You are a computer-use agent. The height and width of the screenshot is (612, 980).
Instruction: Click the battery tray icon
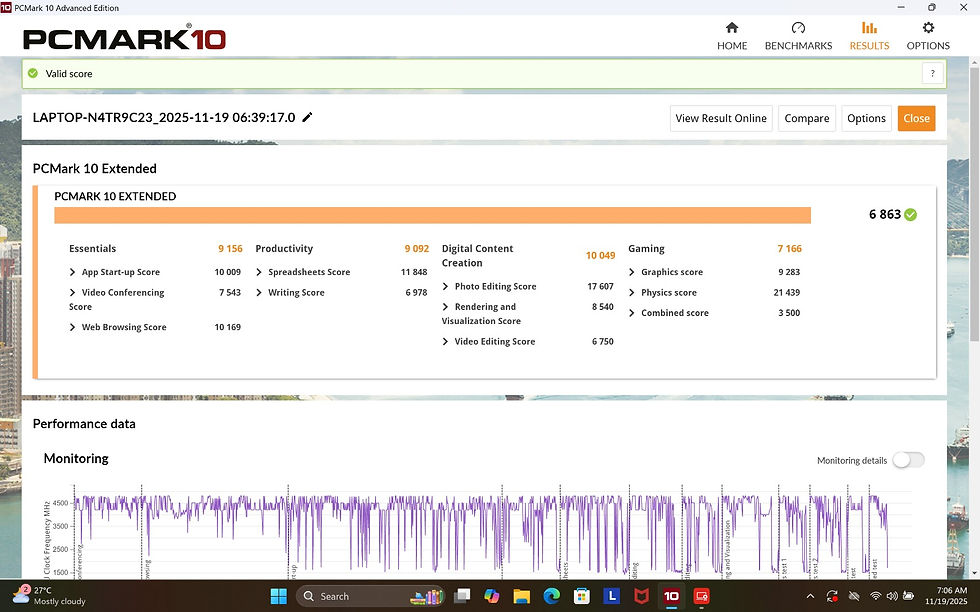click(x=908, y=596)
